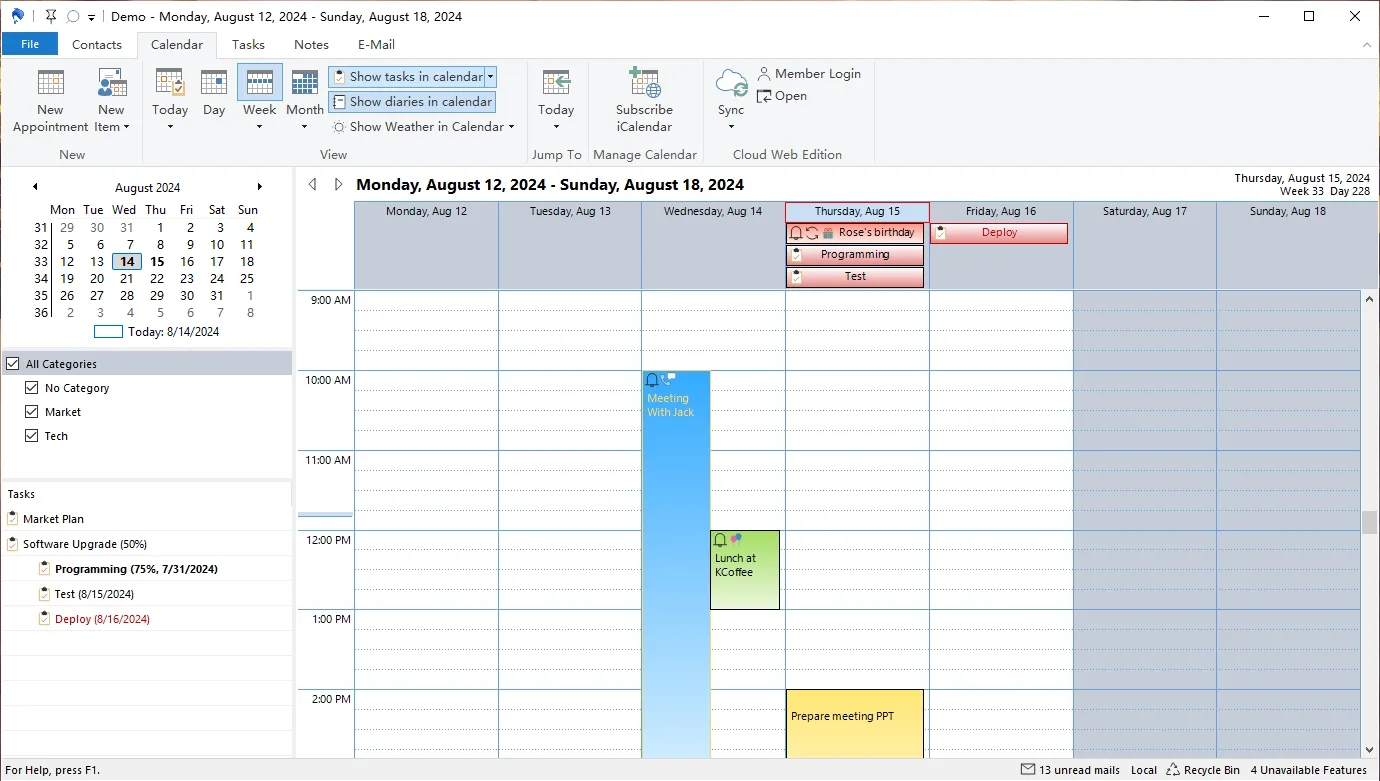
Task: Click 13 unread mails envelope
Action: (x=1027, y=770)
